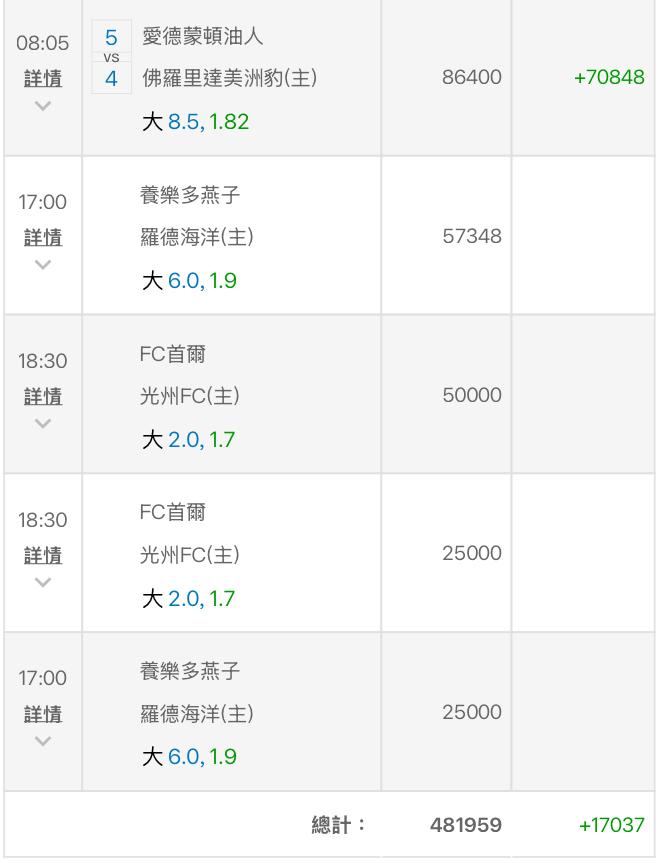Expand chevron for 25000 羅德海洋 bet row
659x863 pixels.
point(43,741)
